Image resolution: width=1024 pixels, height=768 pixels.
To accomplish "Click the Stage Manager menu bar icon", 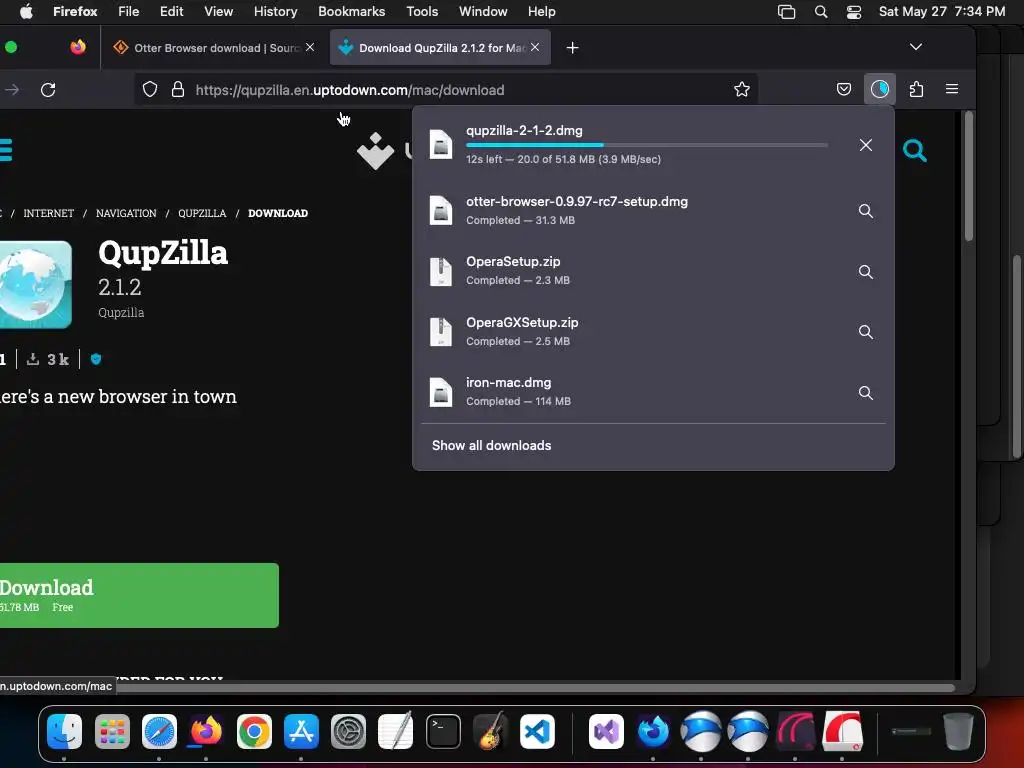I will pyautogui.click(x=786, y=12).
